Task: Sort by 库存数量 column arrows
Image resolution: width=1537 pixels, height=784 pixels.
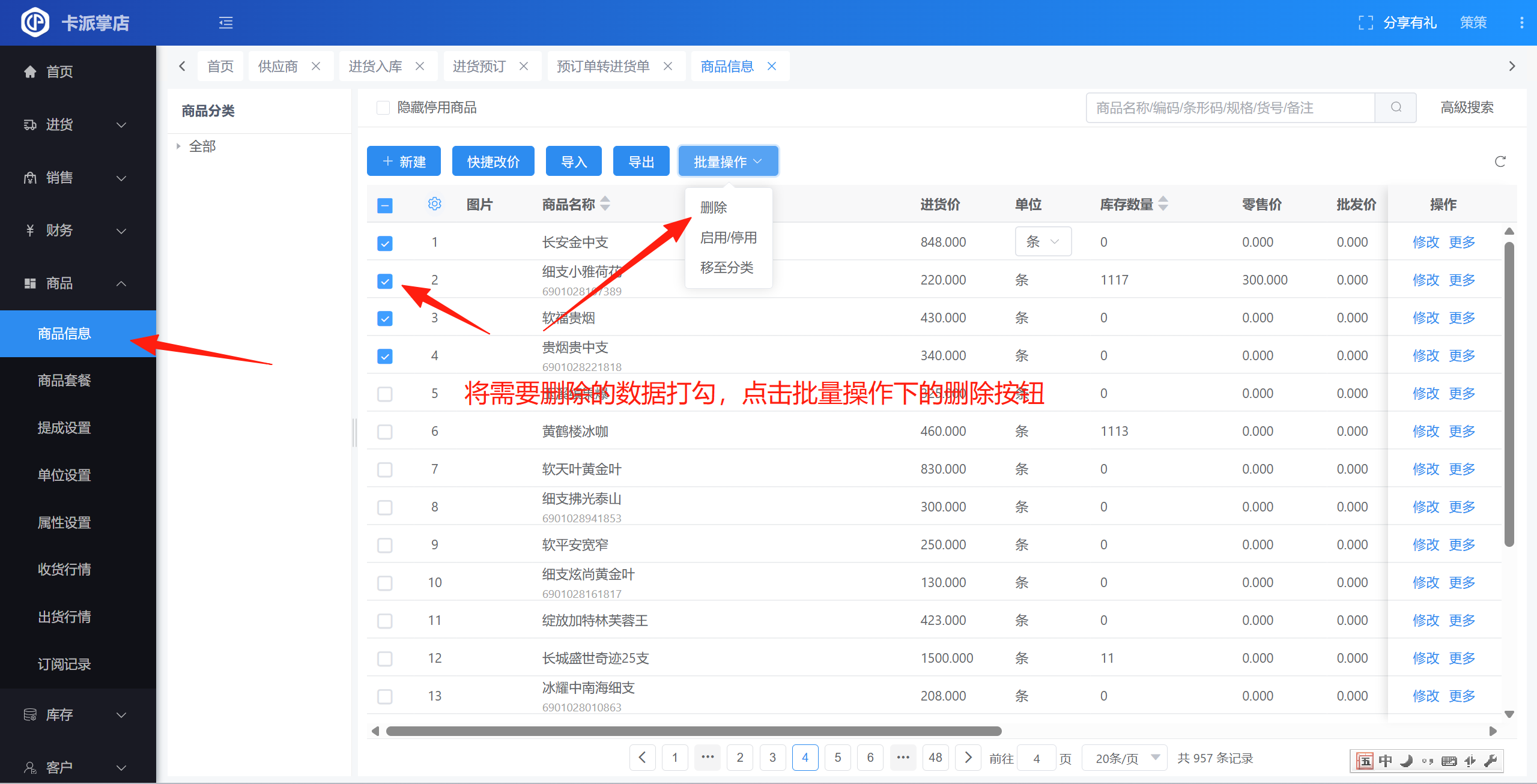Action: 1163,204
